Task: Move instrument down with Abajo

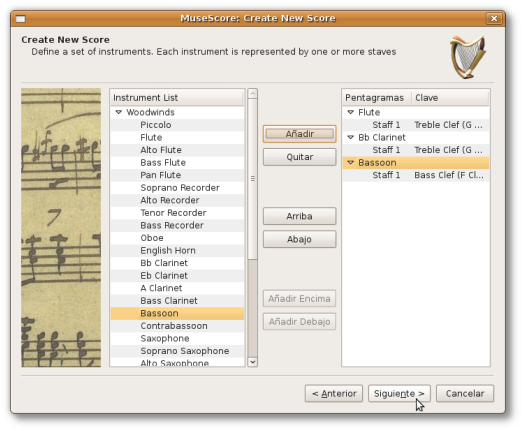Action: point(300,239)
